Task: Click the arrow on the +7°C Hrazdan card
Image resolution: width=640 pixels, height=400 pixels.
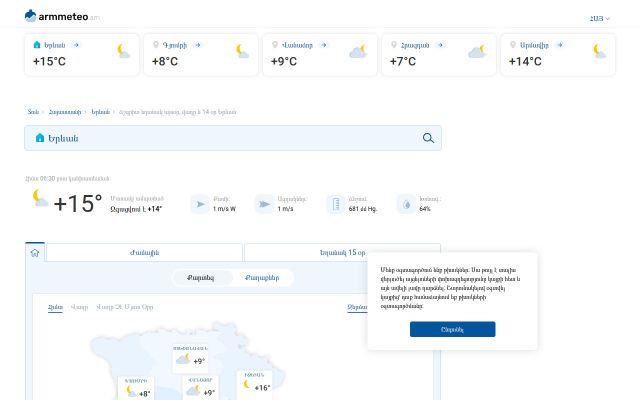Action: pyautogui.click(x=440, y=45)
